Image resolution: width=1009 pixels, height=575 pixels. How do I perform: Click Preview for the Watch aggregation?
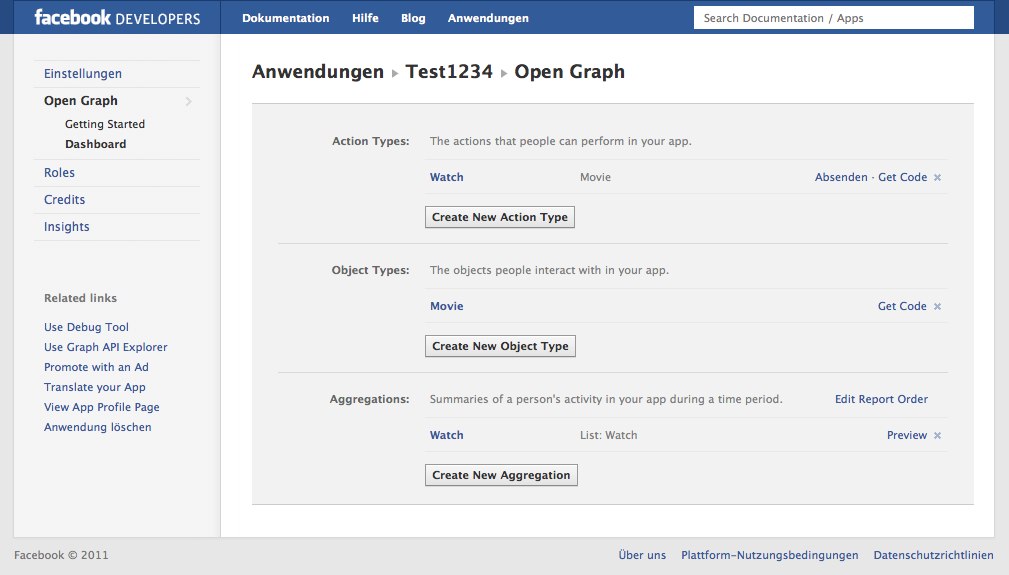pos(907,435)
